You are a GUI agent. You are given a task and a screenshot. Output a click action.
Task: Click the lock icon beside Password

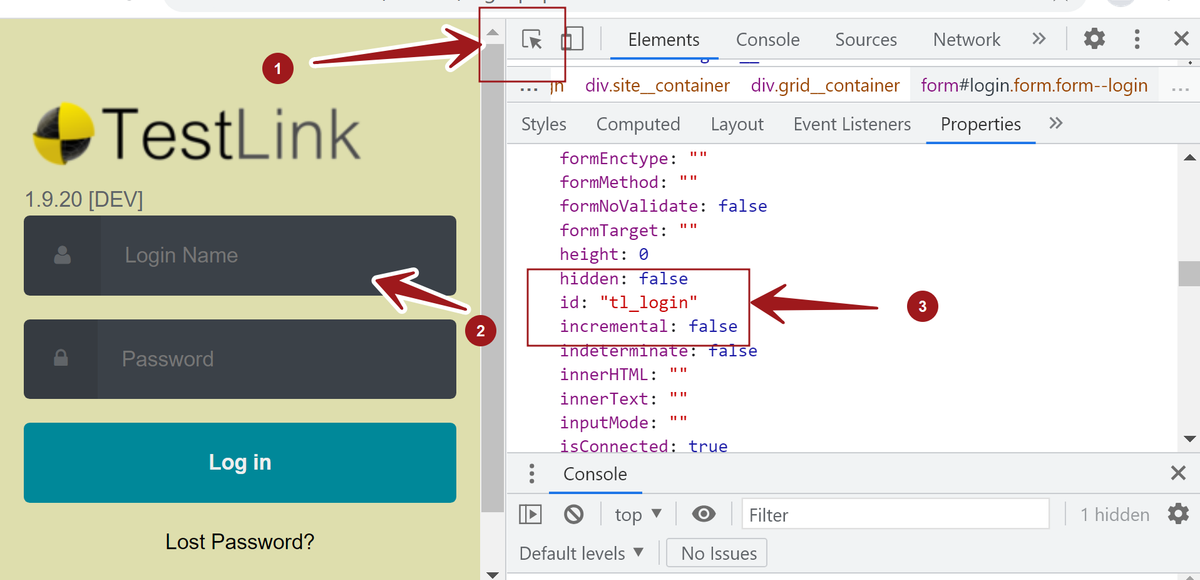click(x=61, y=357)
